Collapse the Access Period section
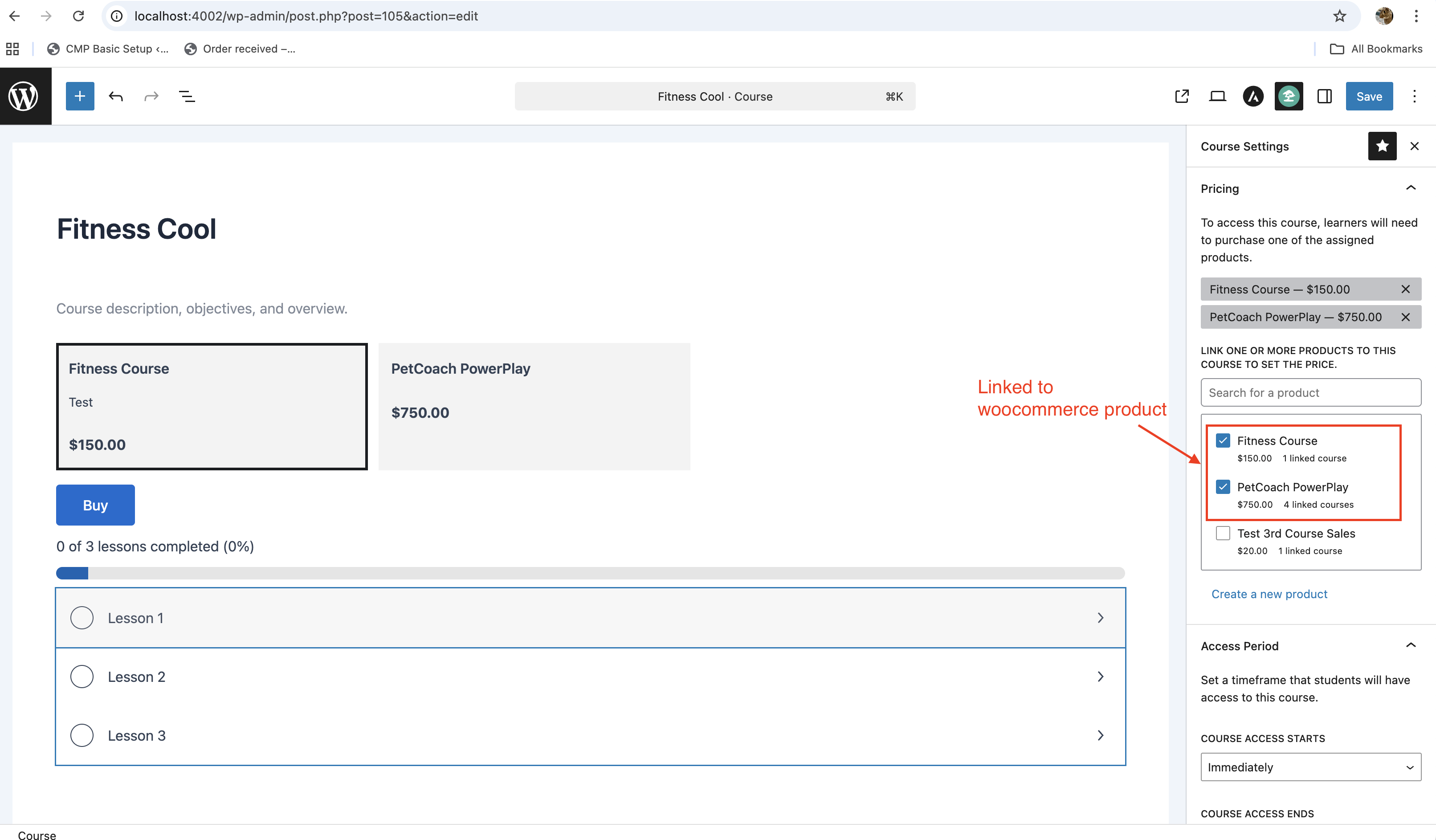 pos(1411,645)
